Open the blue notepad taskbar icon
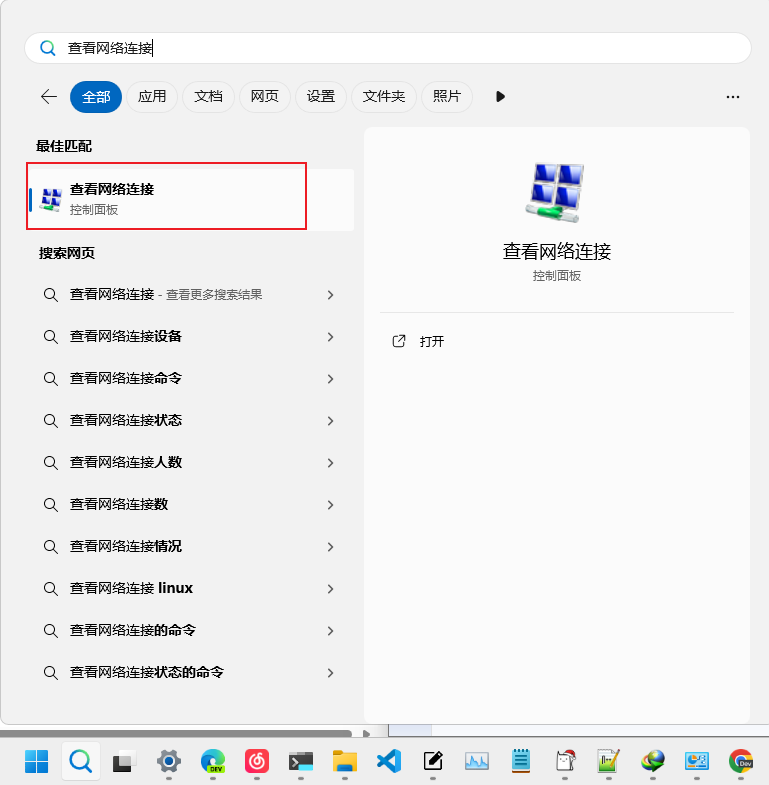 pyautogui.click(x=521, y=760)
